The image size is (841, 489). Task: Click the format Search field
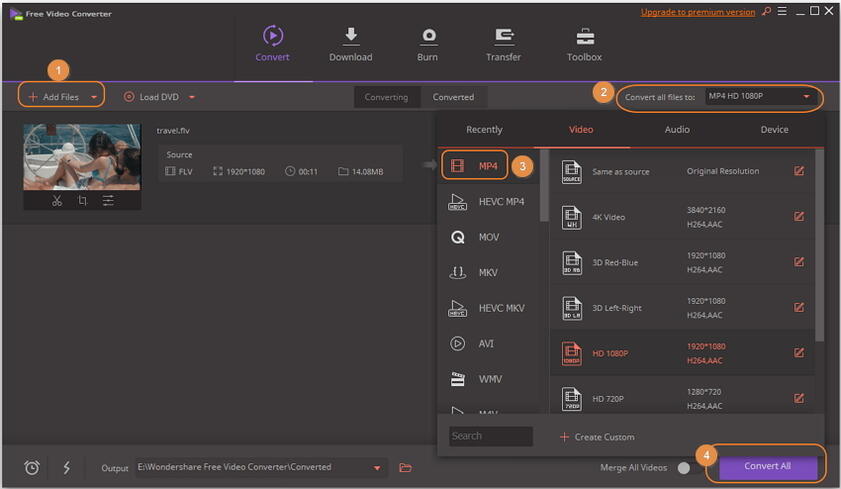[491, 436]
